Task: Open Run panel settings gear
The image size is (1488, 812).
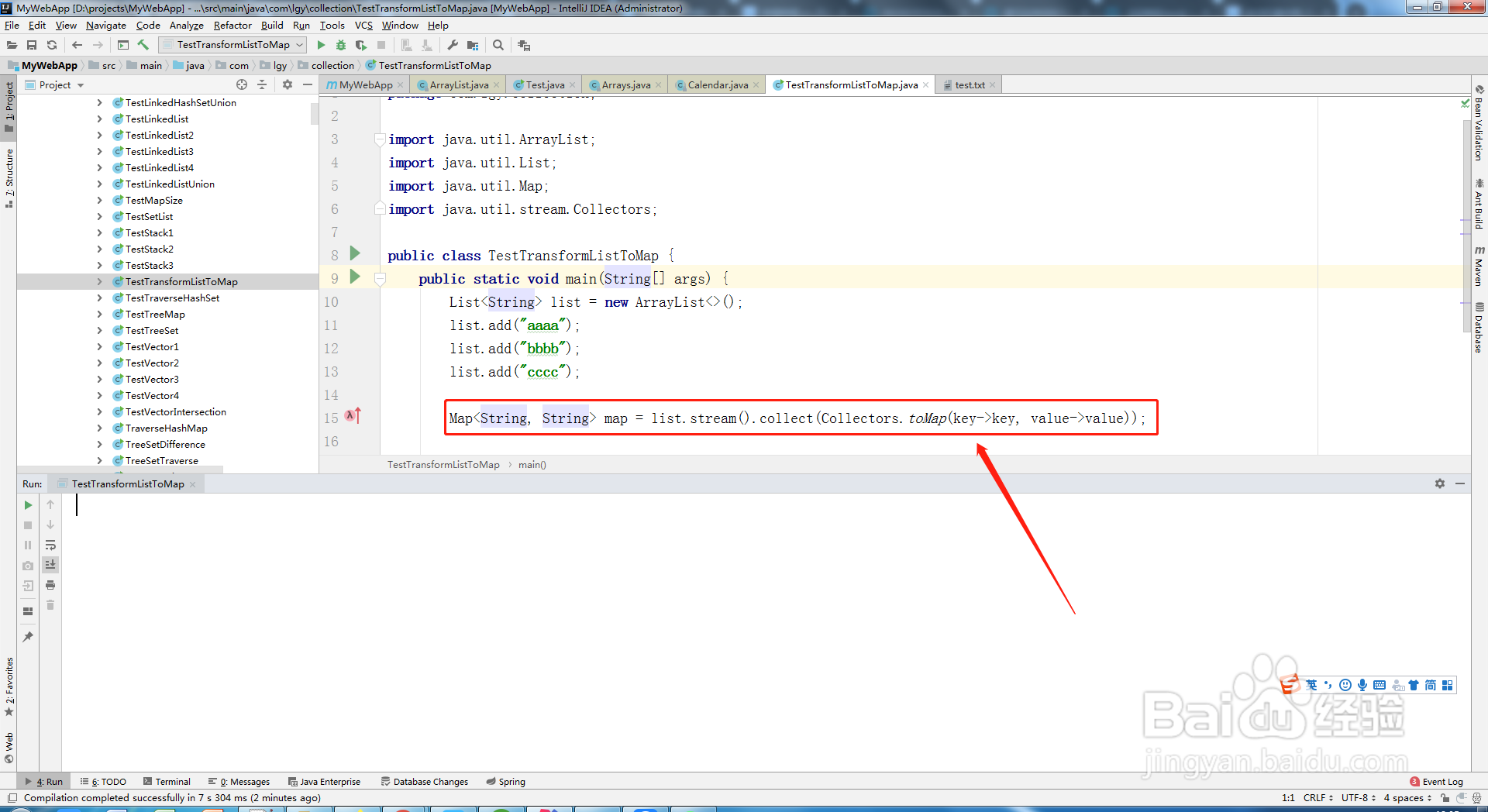Action: point(1440,483)
